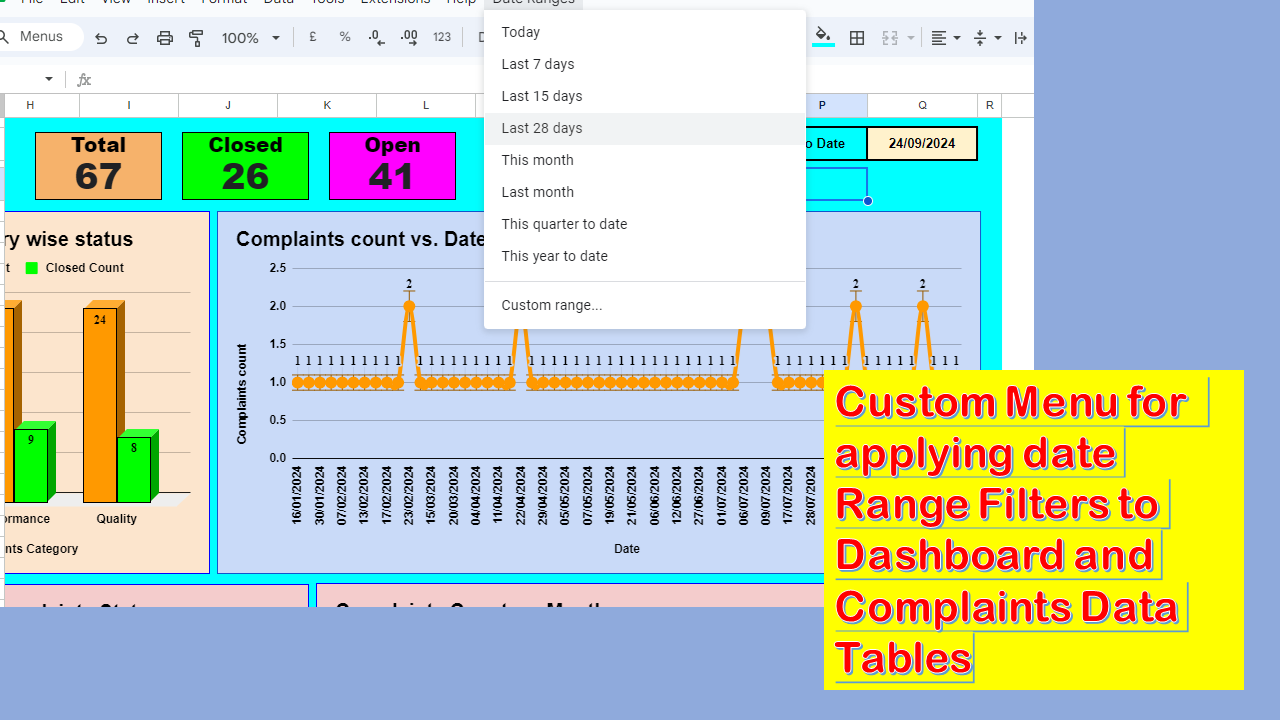This screenshot has width=1280, height=720.
Task: Select column Q header
Action: (922, 105)
